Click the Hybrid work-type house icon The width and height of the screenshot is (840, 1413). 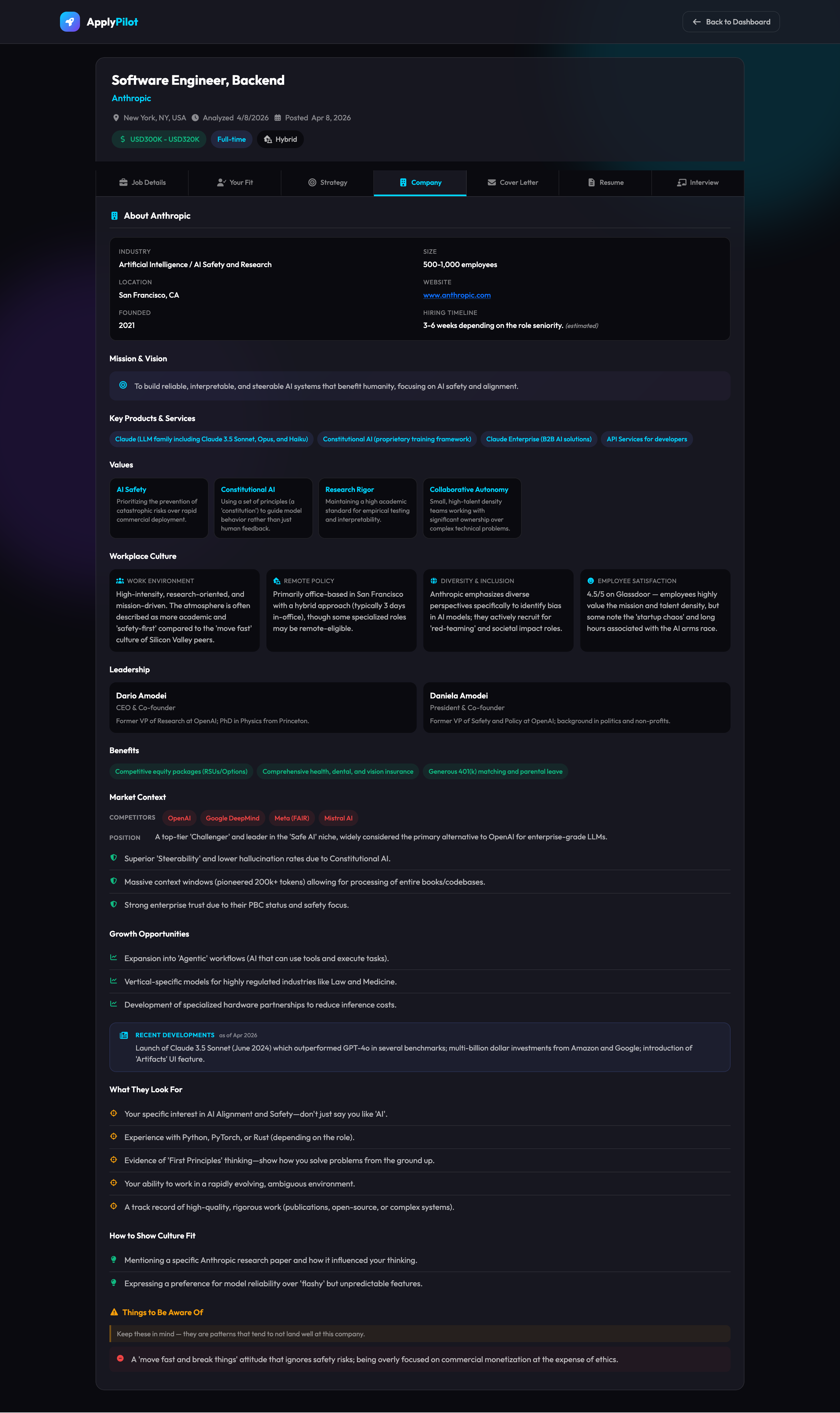(268, 139)
